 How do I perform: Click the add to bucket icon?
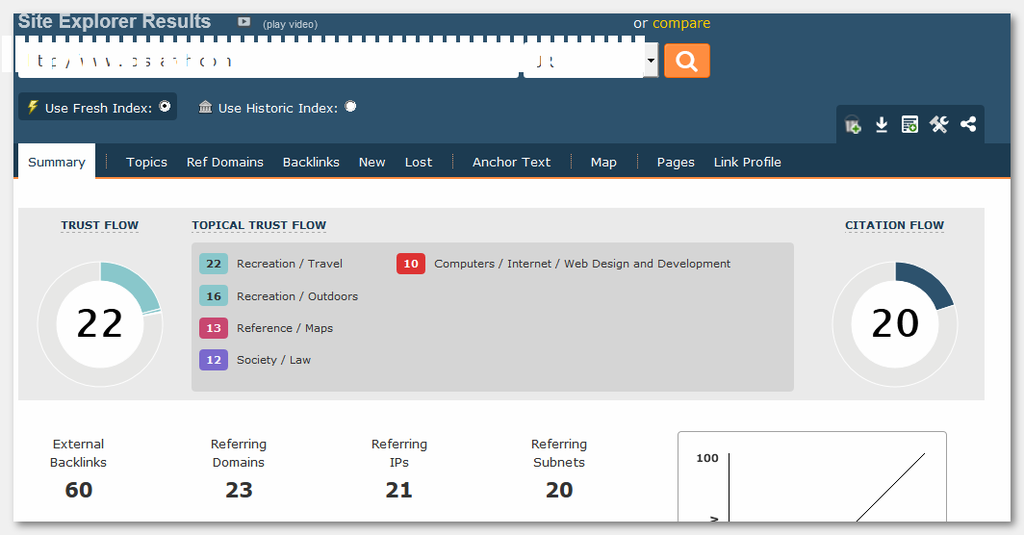point(853,125)
